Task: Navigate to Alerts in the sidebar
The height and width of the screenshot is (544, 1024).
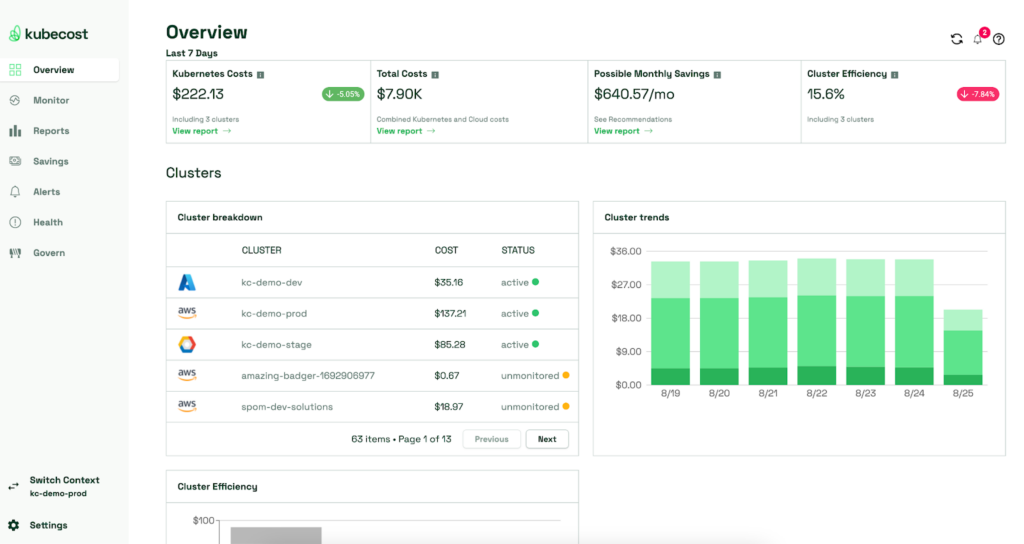Action: click(x=46, y=192)
